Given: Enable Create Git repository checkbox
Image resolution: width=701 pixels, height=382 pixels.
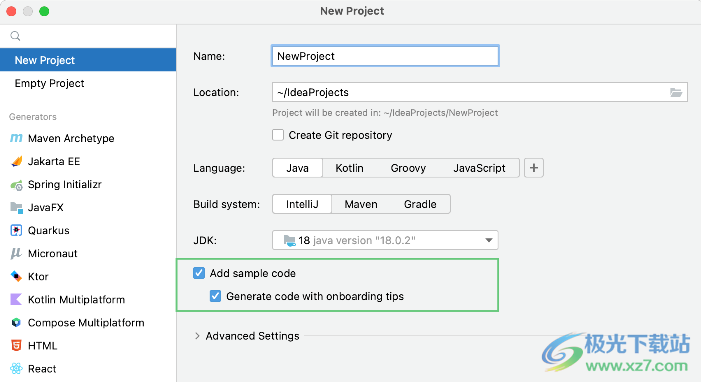Looking at the screenshot, I should click(278, 135).
